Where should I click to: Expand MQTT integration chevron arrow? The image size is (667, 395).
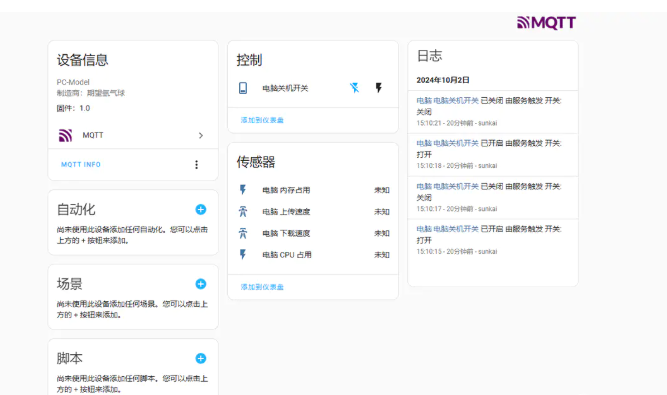[x=201, y=135]
